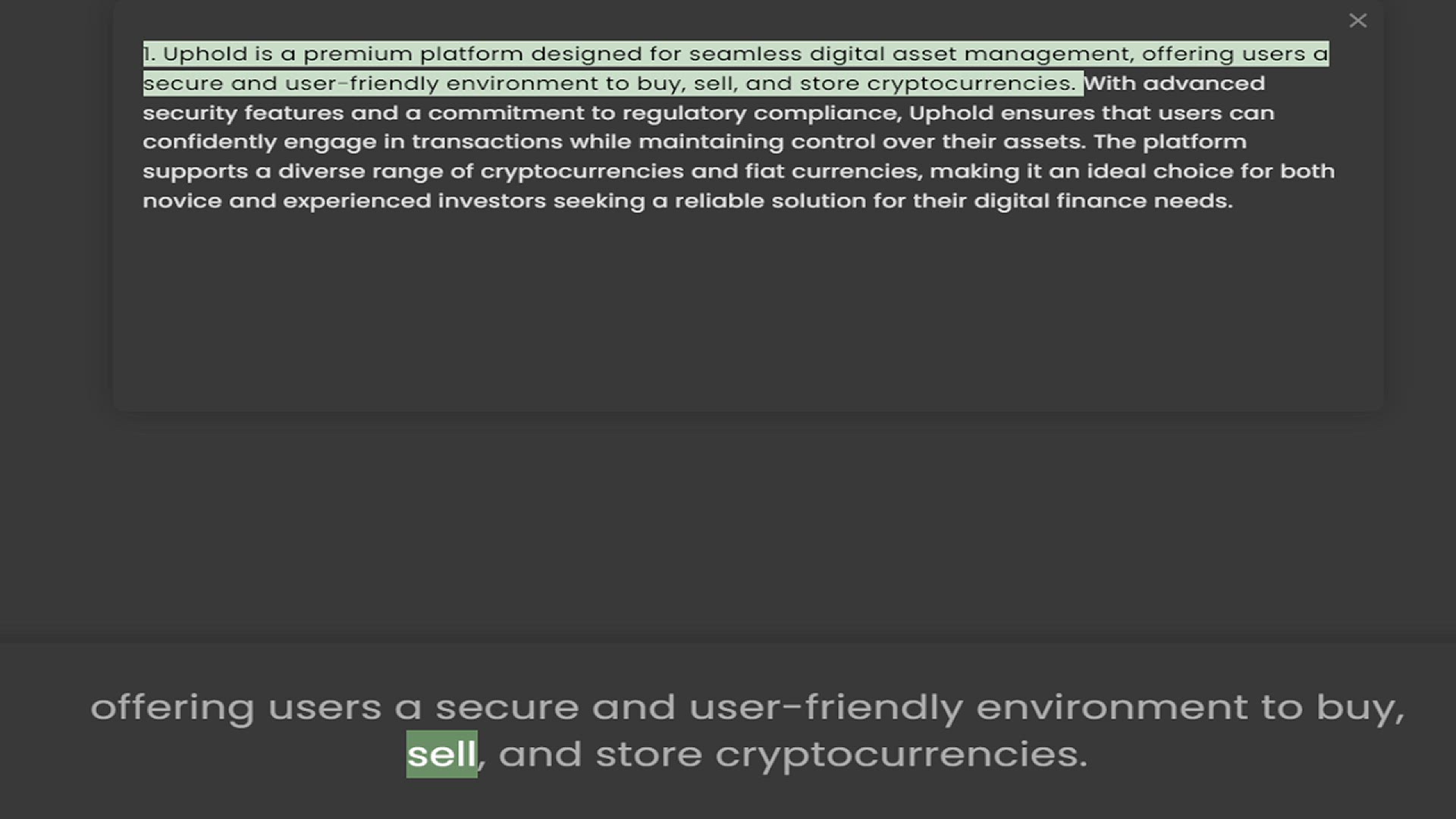Click "offering users" in the bottom caption
Screen dimensions: 1456x819
pyautogui.click(x=236, y=708)
